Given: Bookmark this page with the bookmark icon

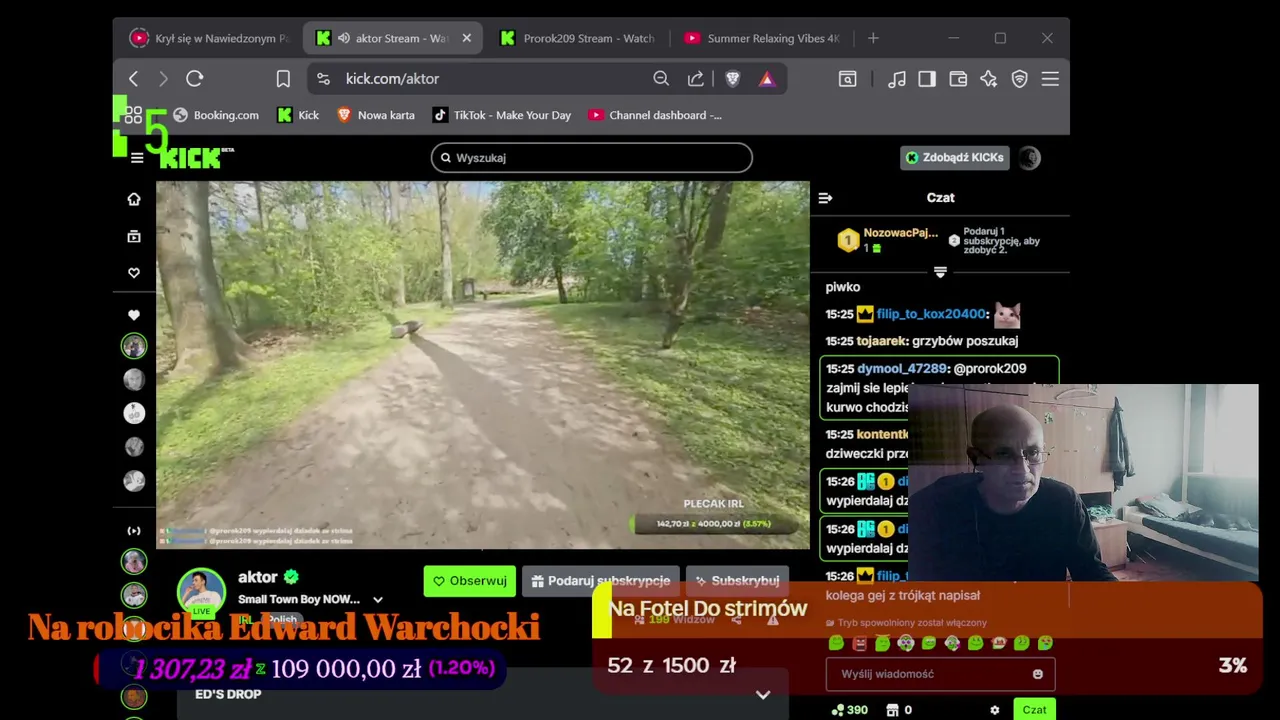Looking at the screenshot, I should 283,78.
